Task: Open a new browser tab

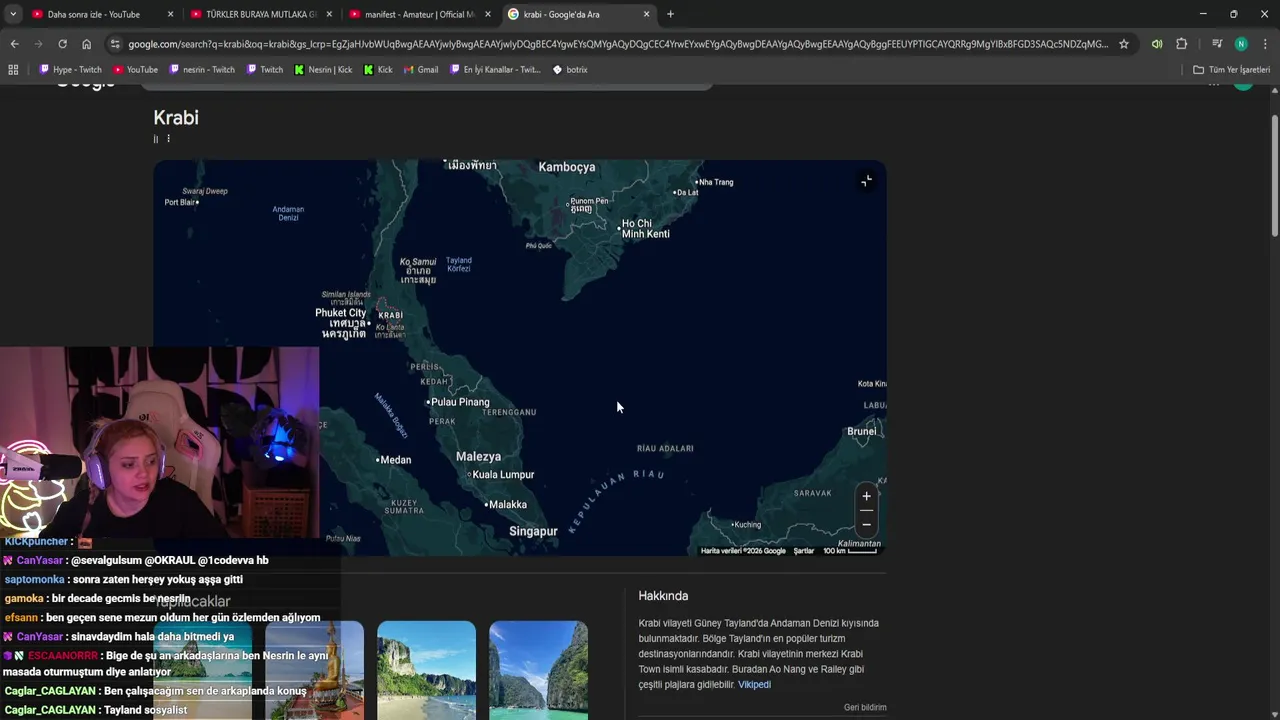Action: 670,14
